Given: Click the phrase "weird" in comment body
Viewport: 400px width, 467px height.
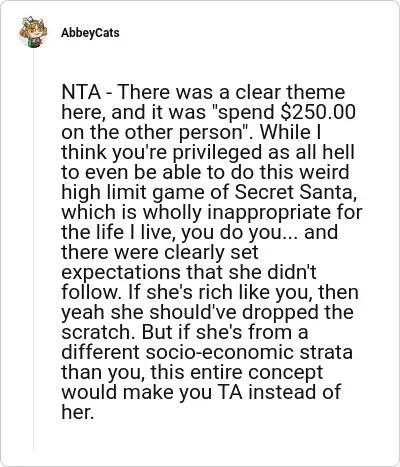Looking at the screenshot, I should coord(321,172).
